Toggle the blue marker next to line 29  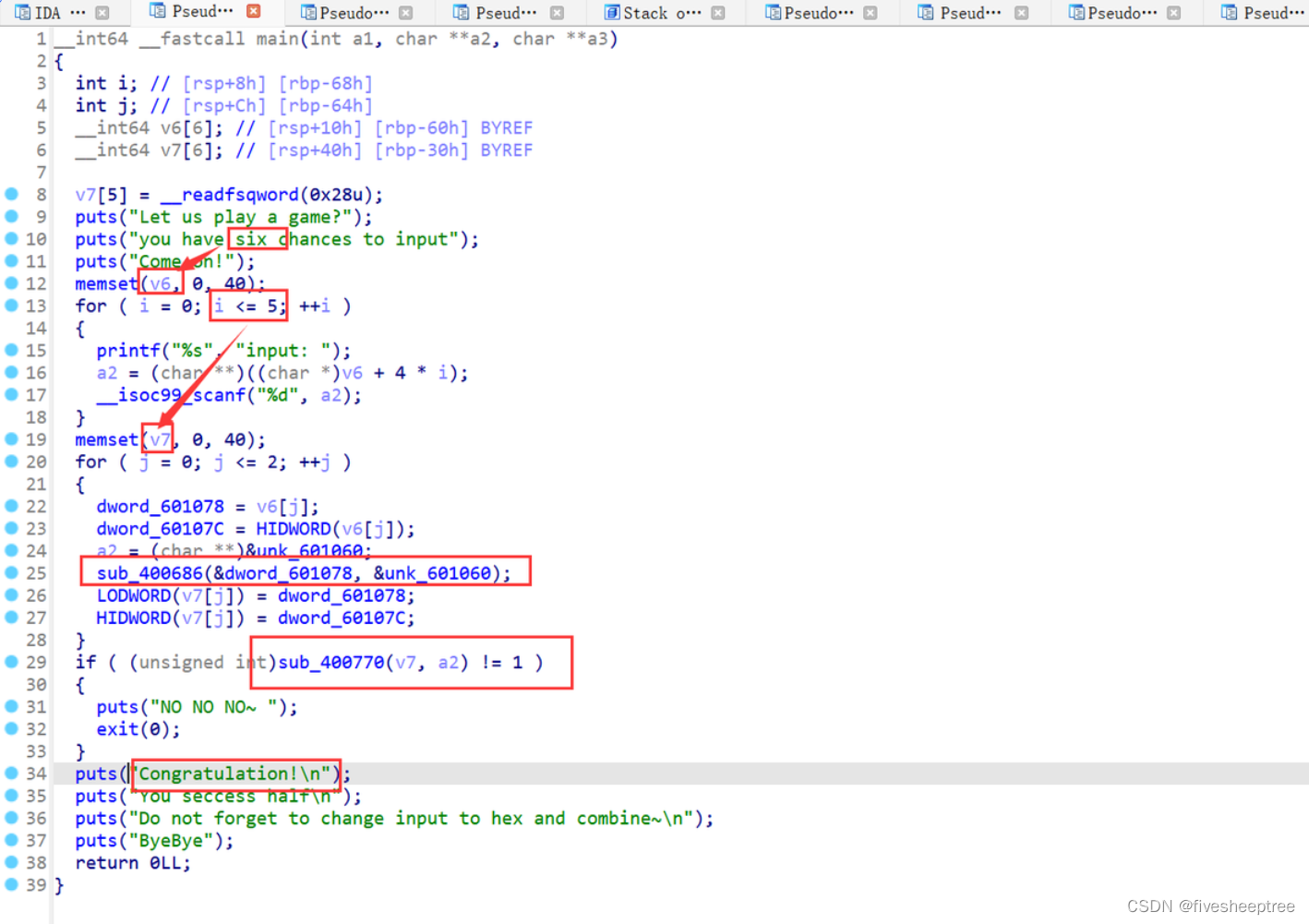[x=9, y=662]
